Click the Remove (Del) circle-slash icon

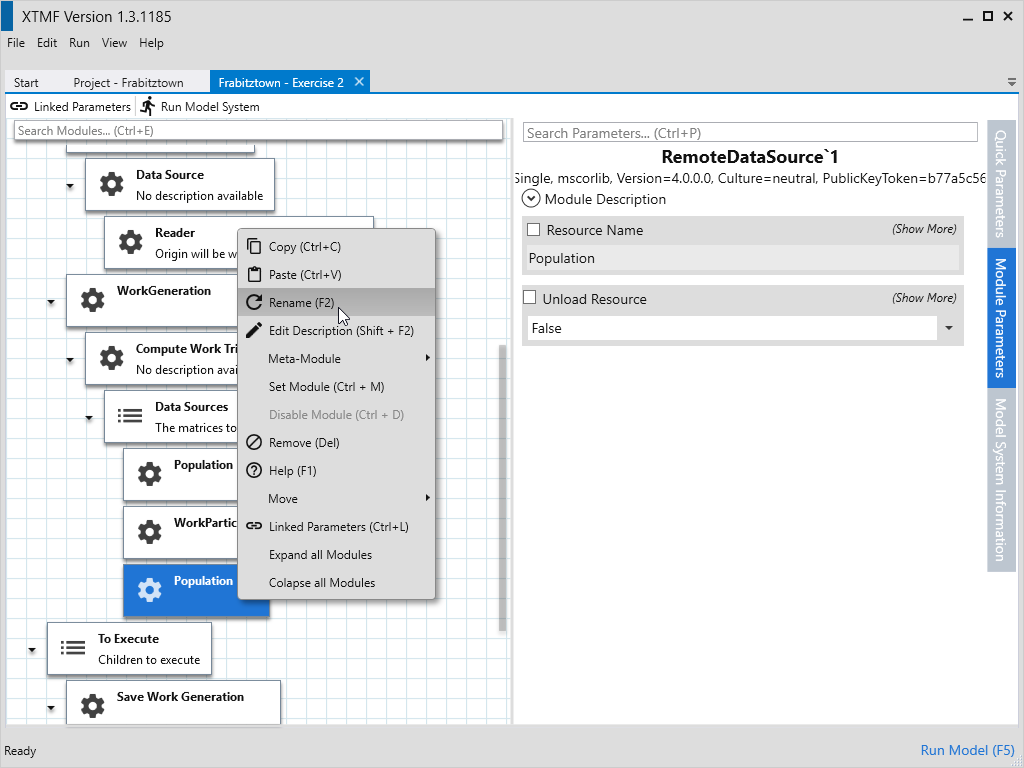(x=254, y=443)
